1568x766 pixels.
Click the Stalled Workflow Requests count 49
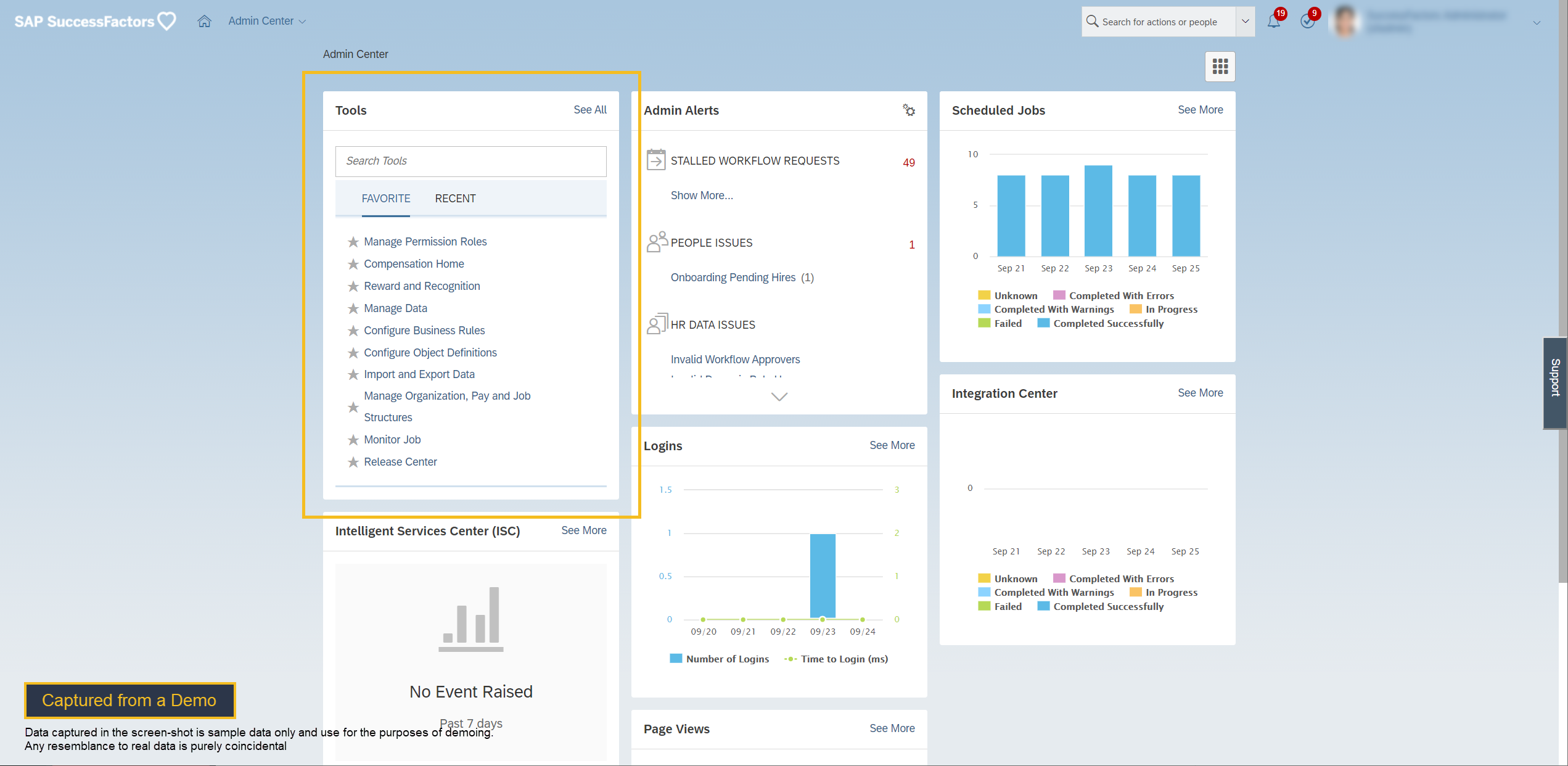(909, 163)
